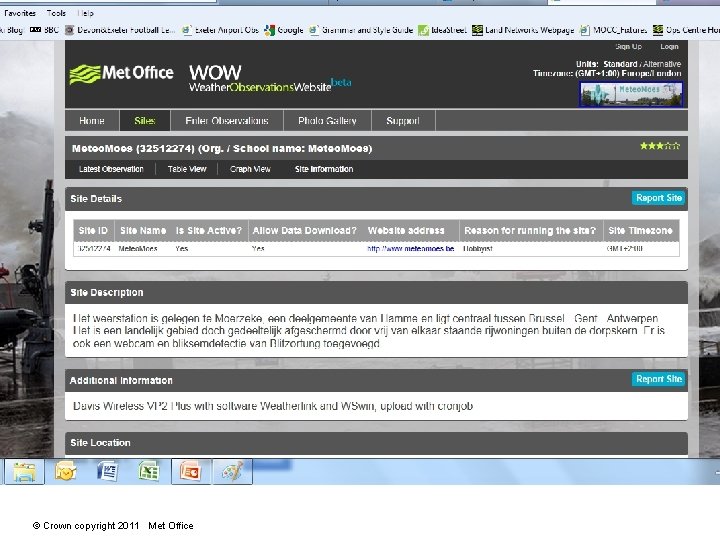Open Exeter Airport Obs bookmark
The height and width of the screenshot is (540, 720).
(221, 30)
